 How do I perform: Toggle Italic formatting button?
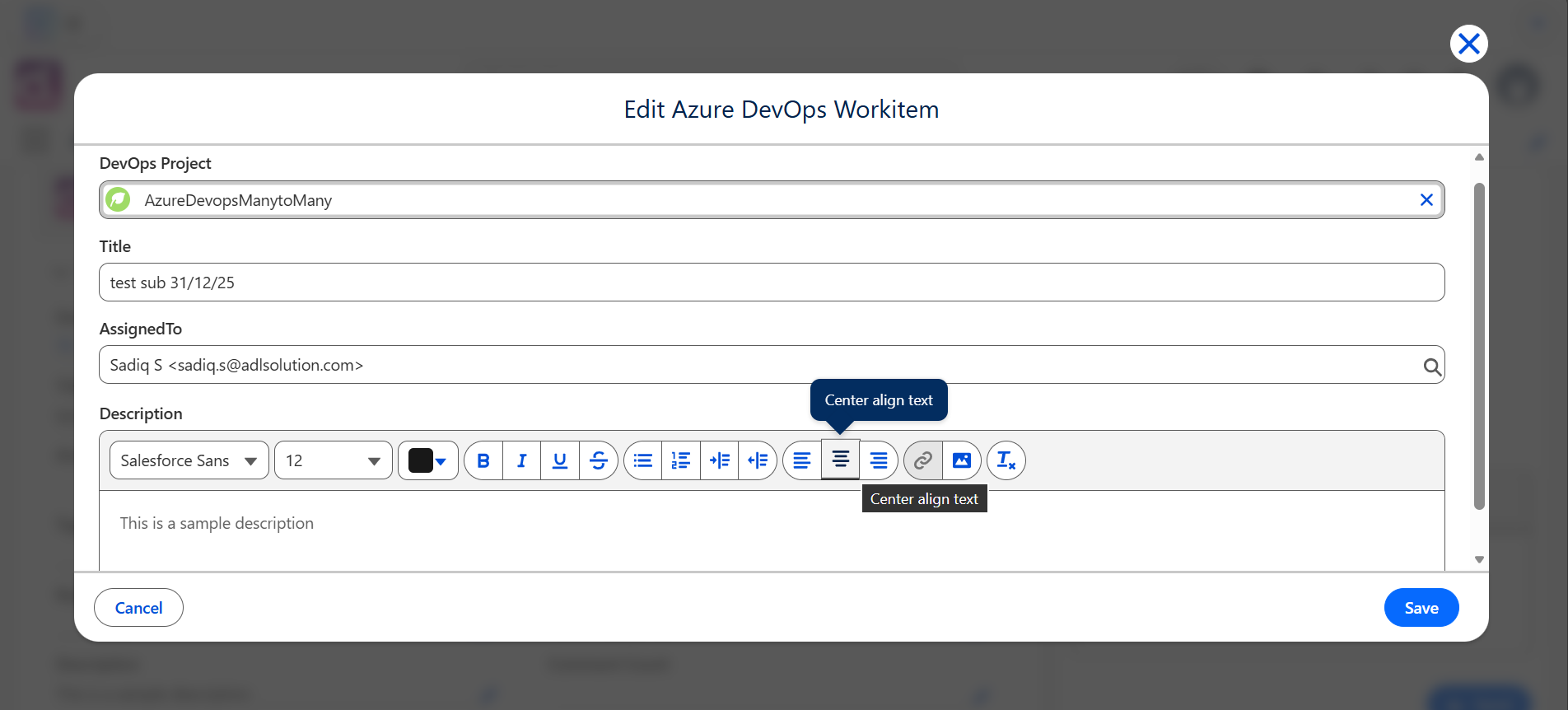(521, 460)
